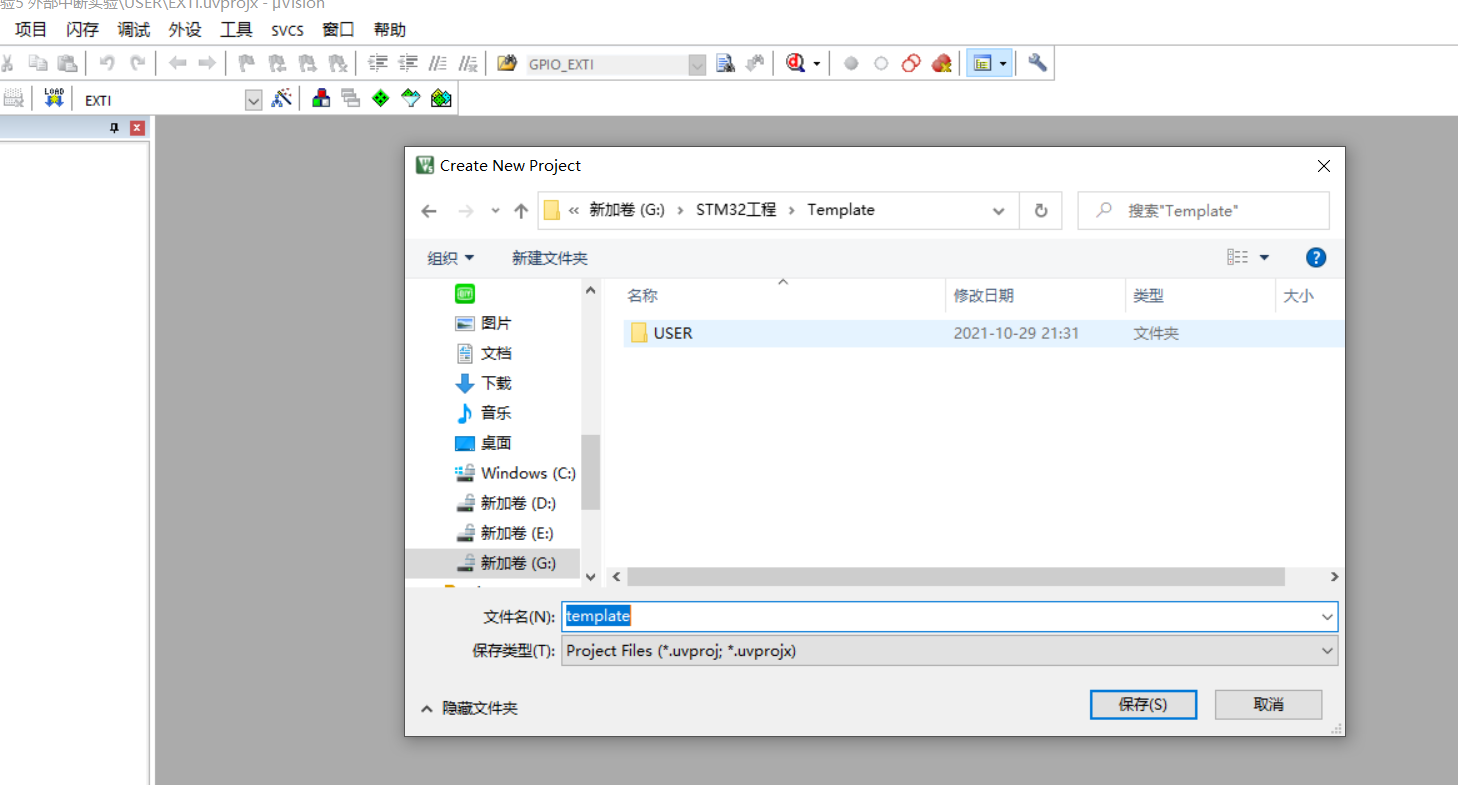Open the dialog help question mark
Viewport: 1458px width, 785px height.
[x=1316, y=258]
